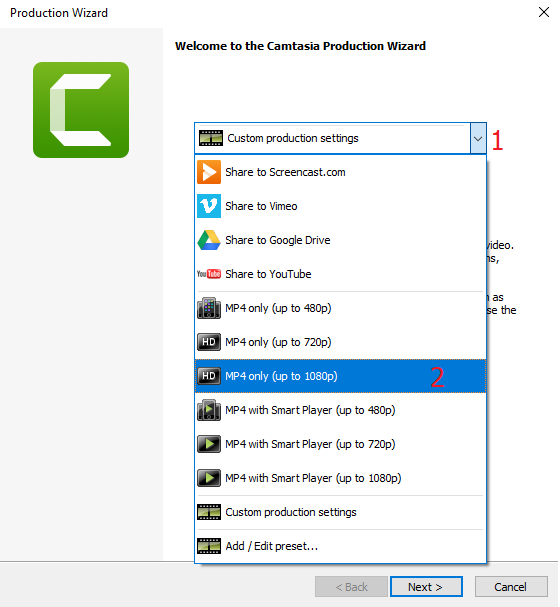Close the Production Wizard window
The width and height of the screenshot is (560, 607).
544,12
